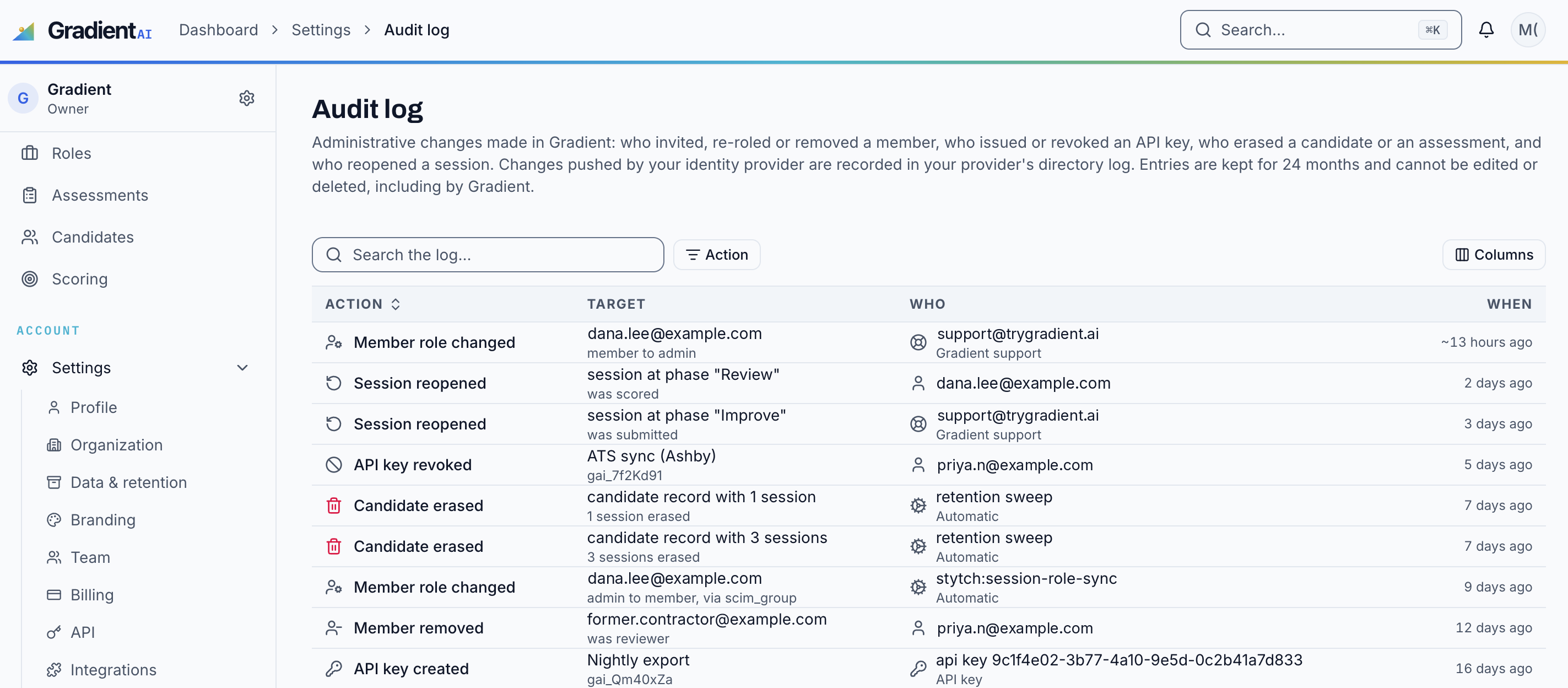The image size is (1568, 688).
Task: Click the Candidates people icon
Action: [30, 237]
